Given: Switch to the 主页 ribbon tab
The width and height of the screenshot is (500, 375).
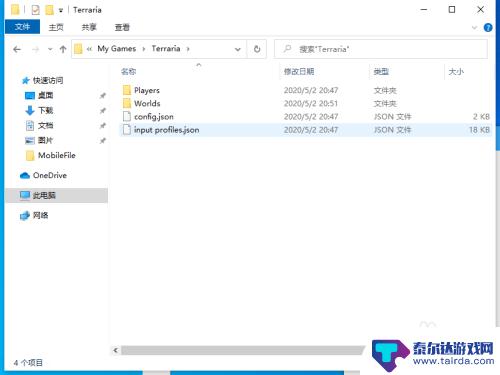Looking at the screenshot, I should pos(56,27).
